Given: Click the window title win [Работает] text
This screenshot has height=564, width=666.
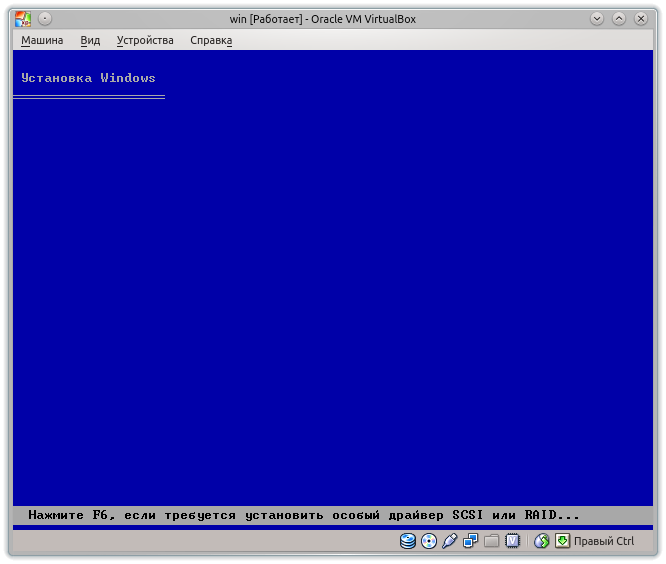Looking at the screenshot, I should point(322,19).
